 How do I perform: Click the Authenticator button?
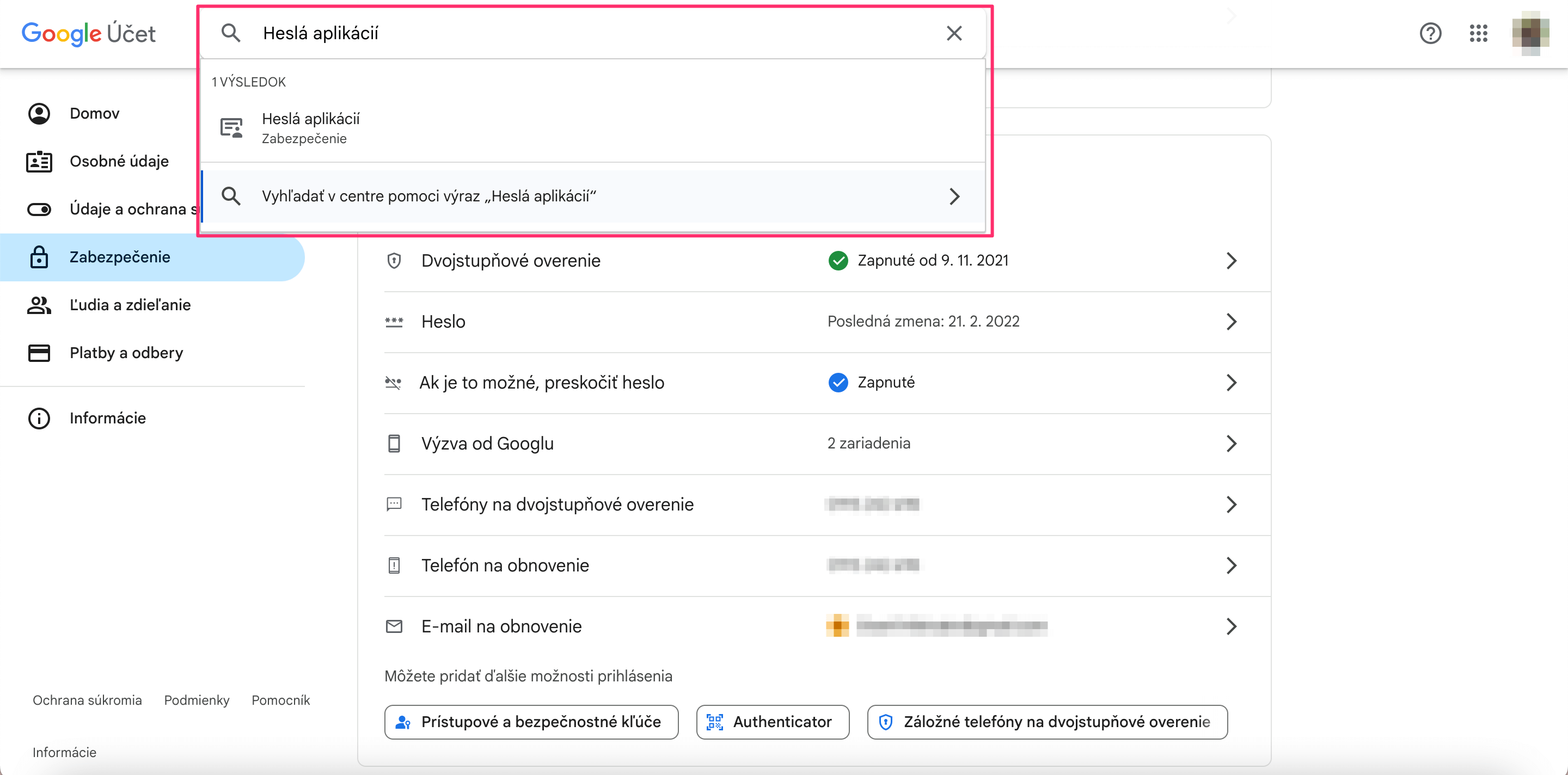[x=772, y=722]
